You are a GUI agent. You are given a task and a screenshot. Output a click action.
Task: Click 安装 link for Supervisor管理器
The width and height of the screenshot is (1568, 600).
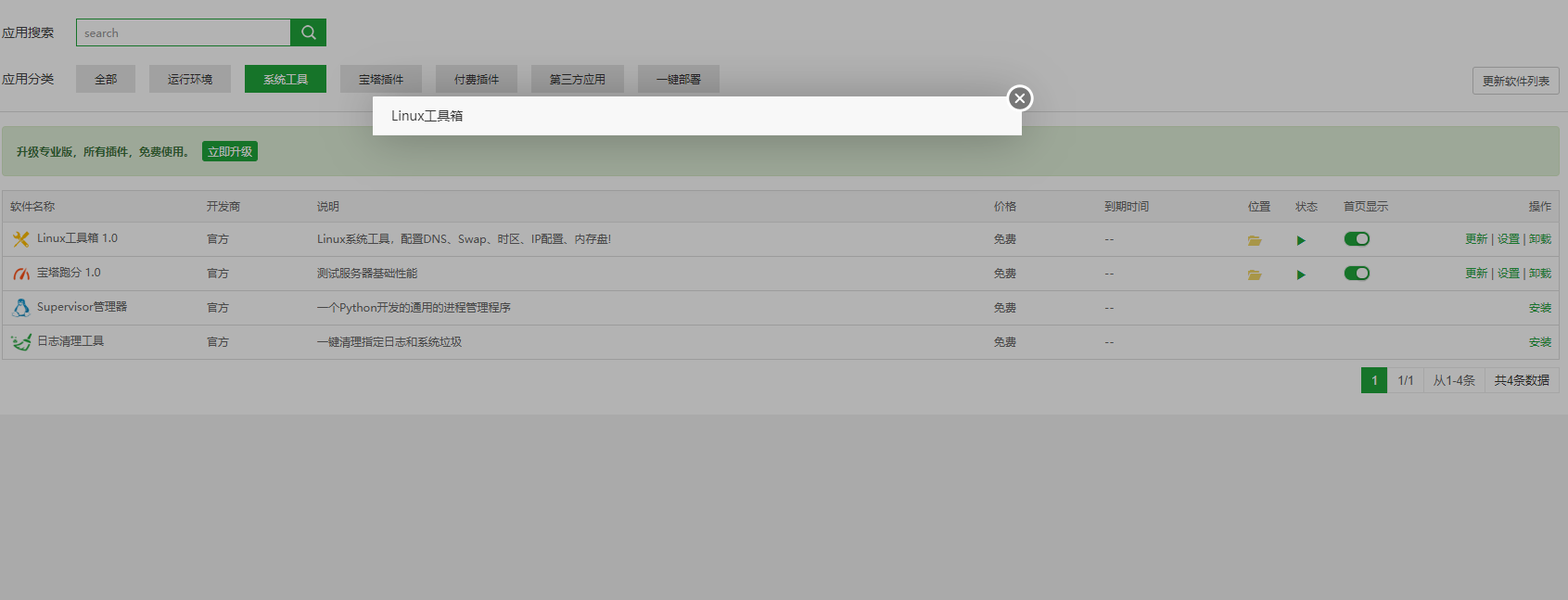[1540, 308]
